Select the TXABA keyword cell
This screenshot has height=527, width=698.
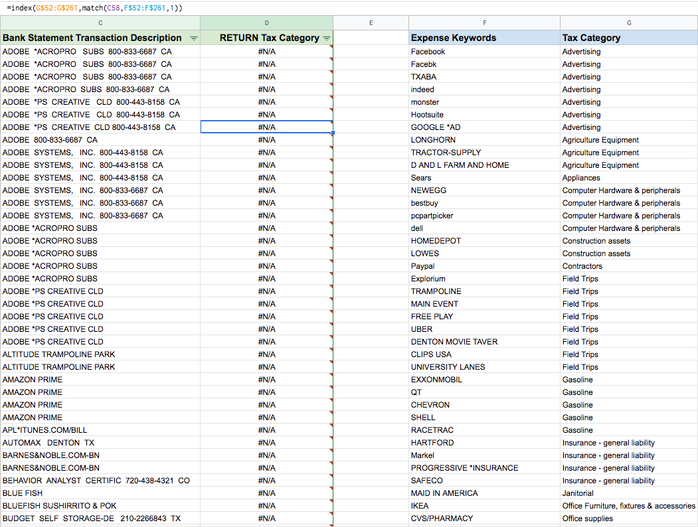coord(484,77)
